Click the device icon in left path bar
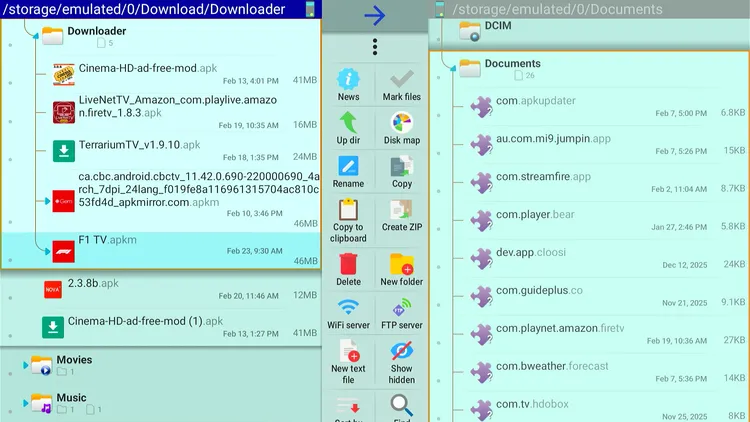This screenshot has width=750, height=422. click(x=310, y=9)
